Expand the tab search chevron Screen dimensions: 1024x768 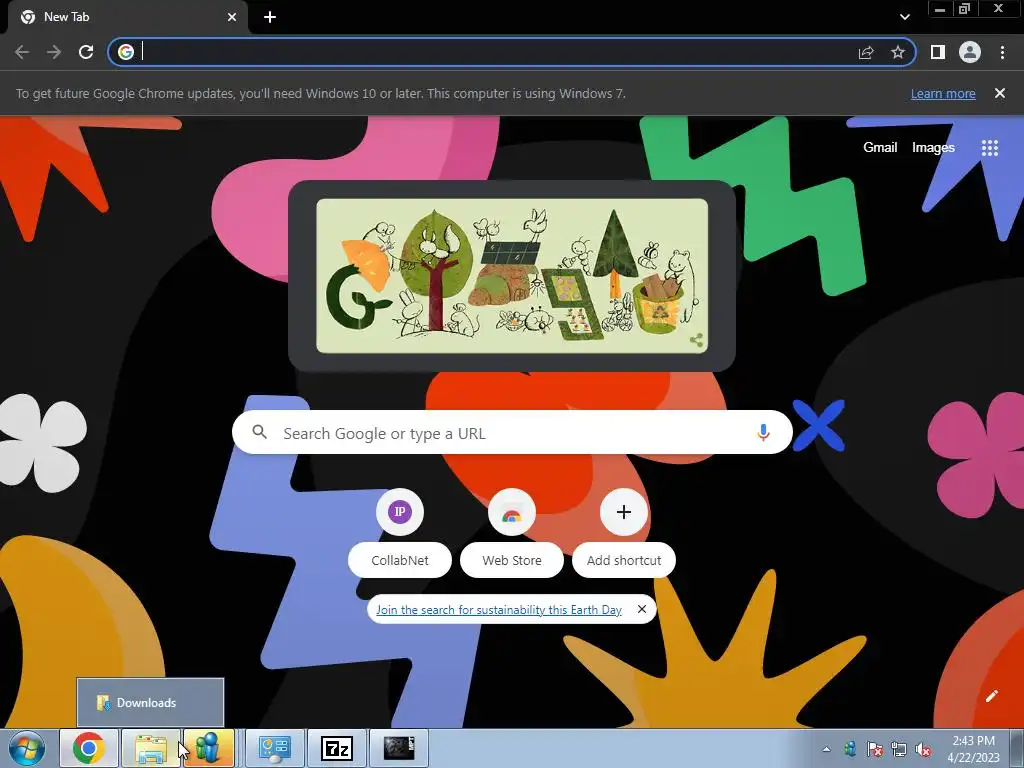tap(904, 17)
